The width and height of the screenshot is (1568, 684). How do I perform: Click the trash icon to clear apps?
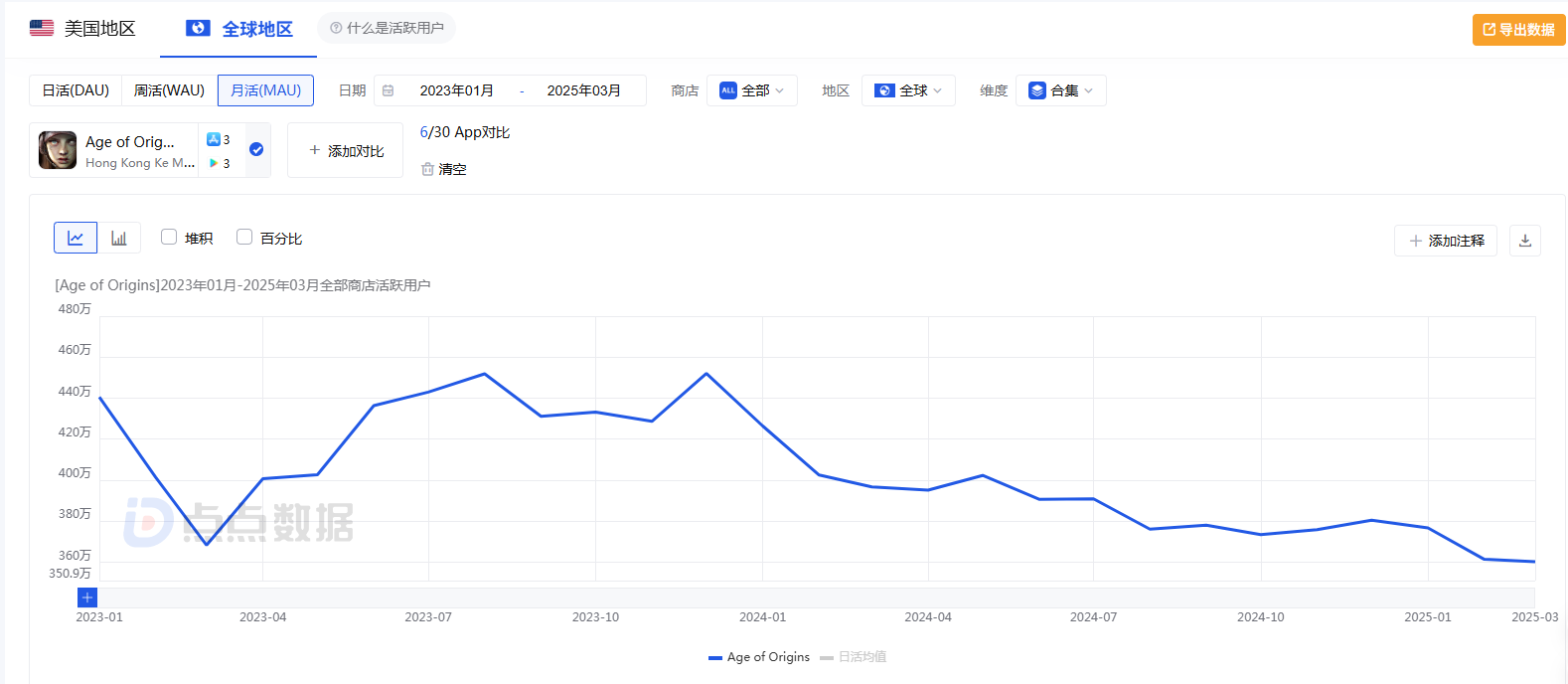(427, 169)
